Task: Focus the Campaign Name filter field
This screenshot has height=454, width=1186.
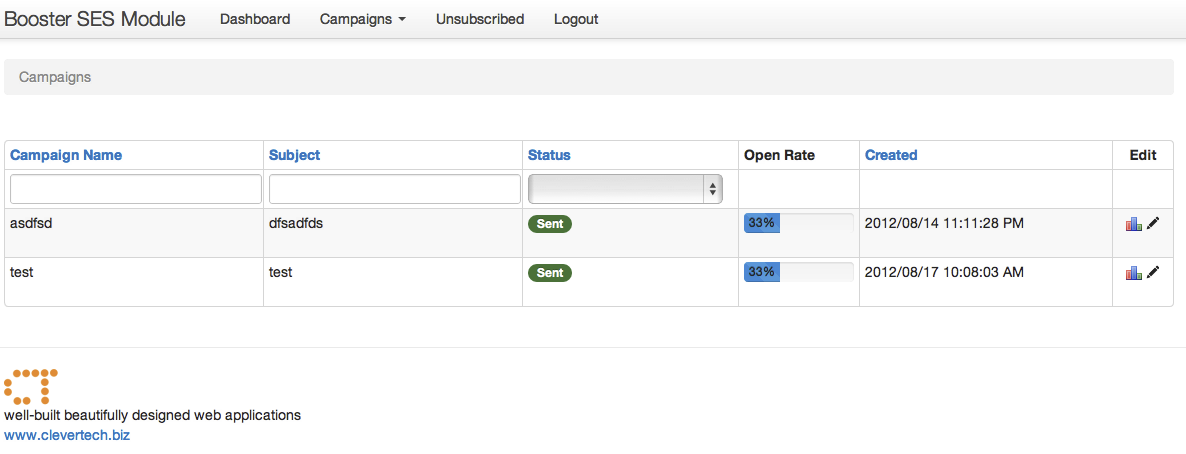Action: pyautogui.click(x=135, y=189)
